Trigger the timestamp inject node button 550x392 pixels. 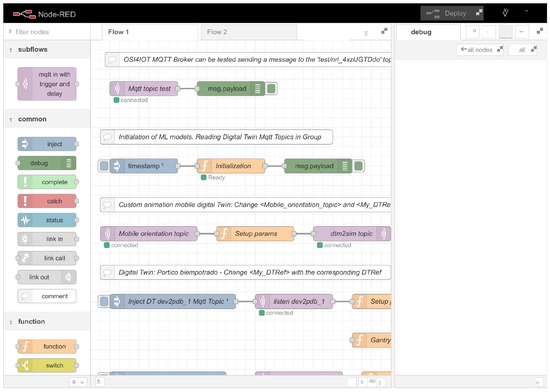(104, 166)
